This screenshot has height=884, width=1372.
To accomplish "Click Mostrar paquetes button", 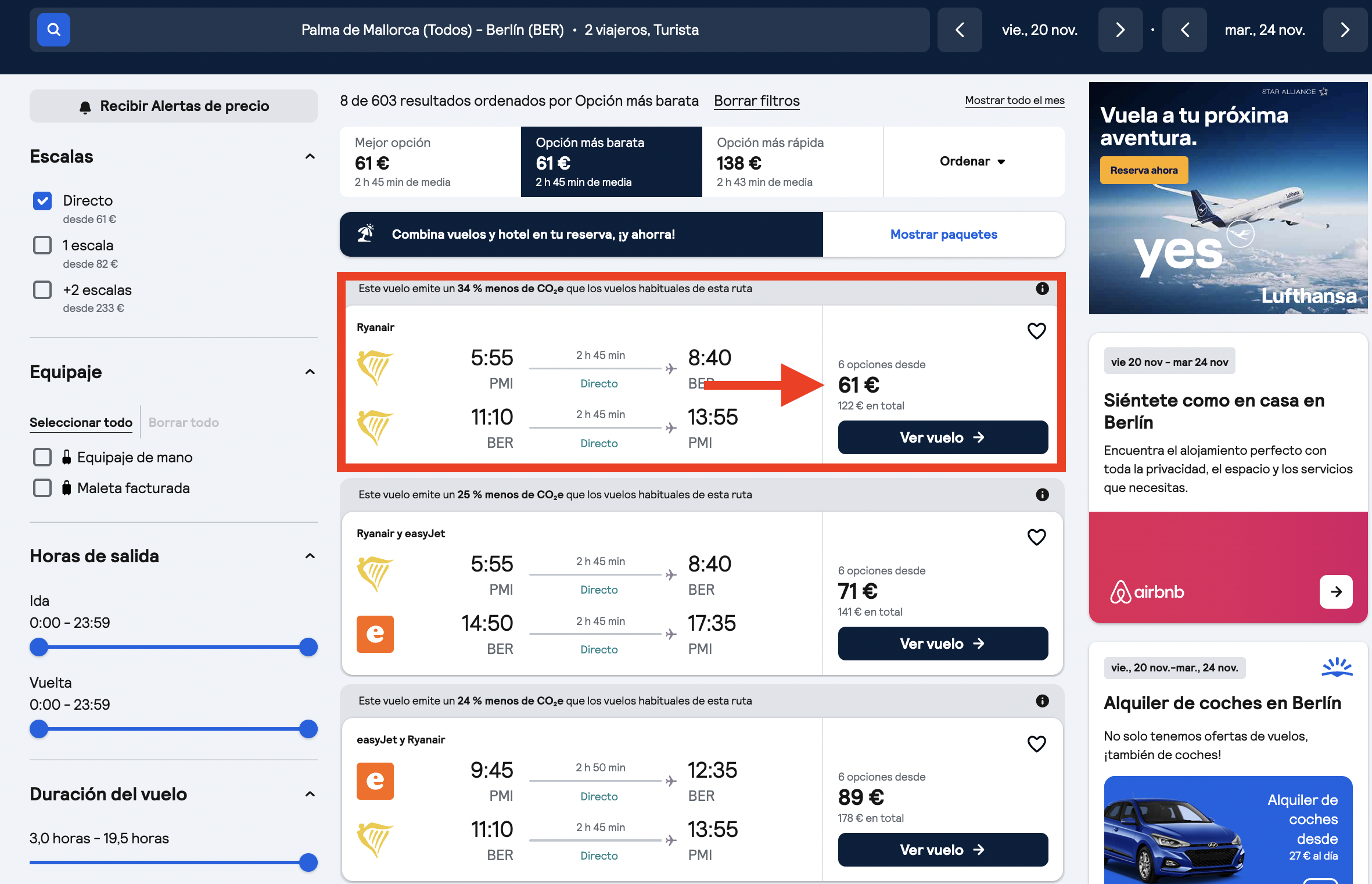I will pos(944,235).
